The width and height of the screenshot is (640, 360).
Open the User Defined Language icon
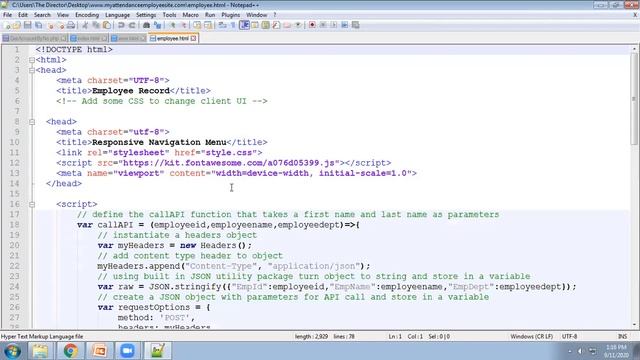point(255,25)
